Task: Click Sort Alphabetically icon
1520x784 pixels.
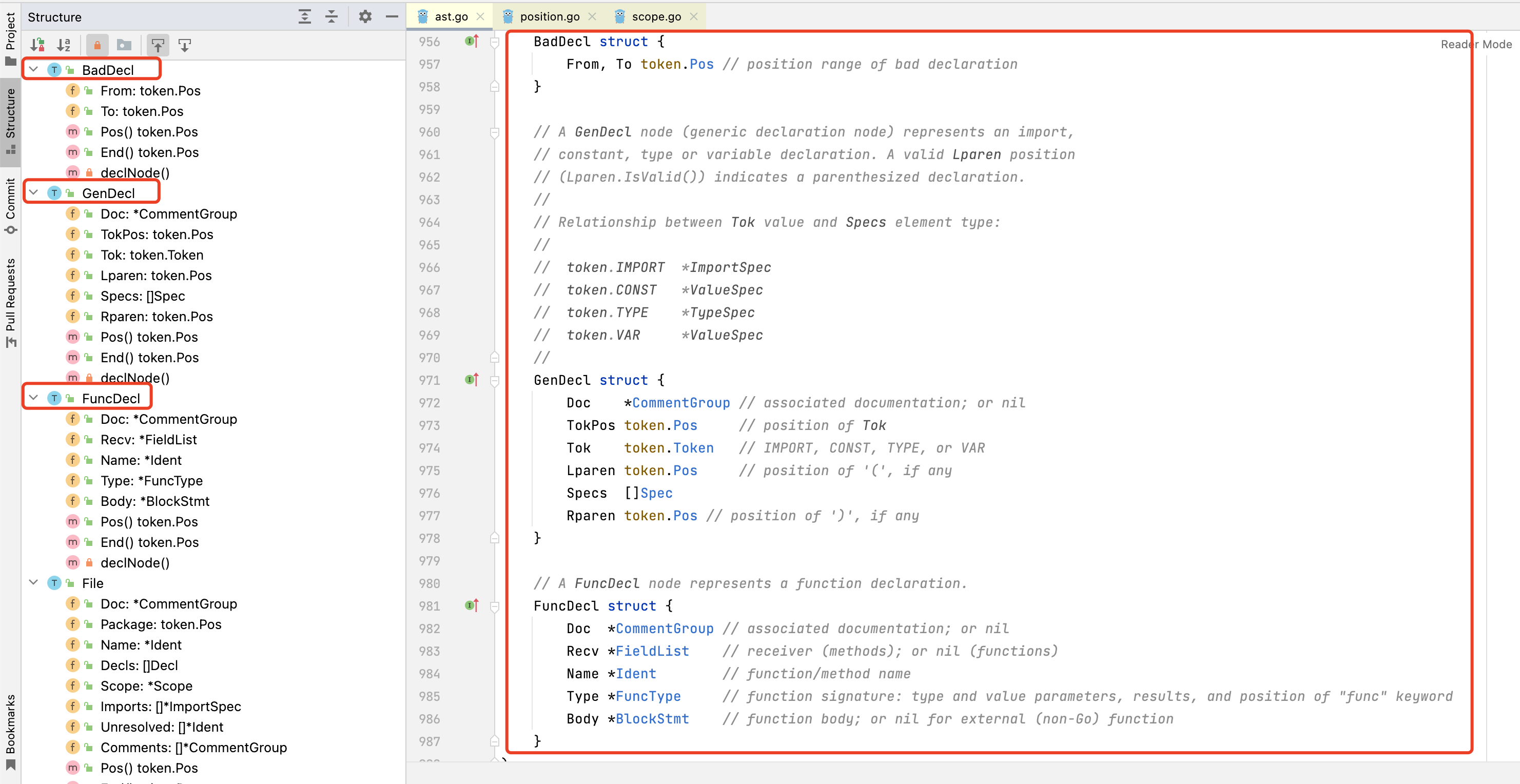Action: (x=64, y=45)
